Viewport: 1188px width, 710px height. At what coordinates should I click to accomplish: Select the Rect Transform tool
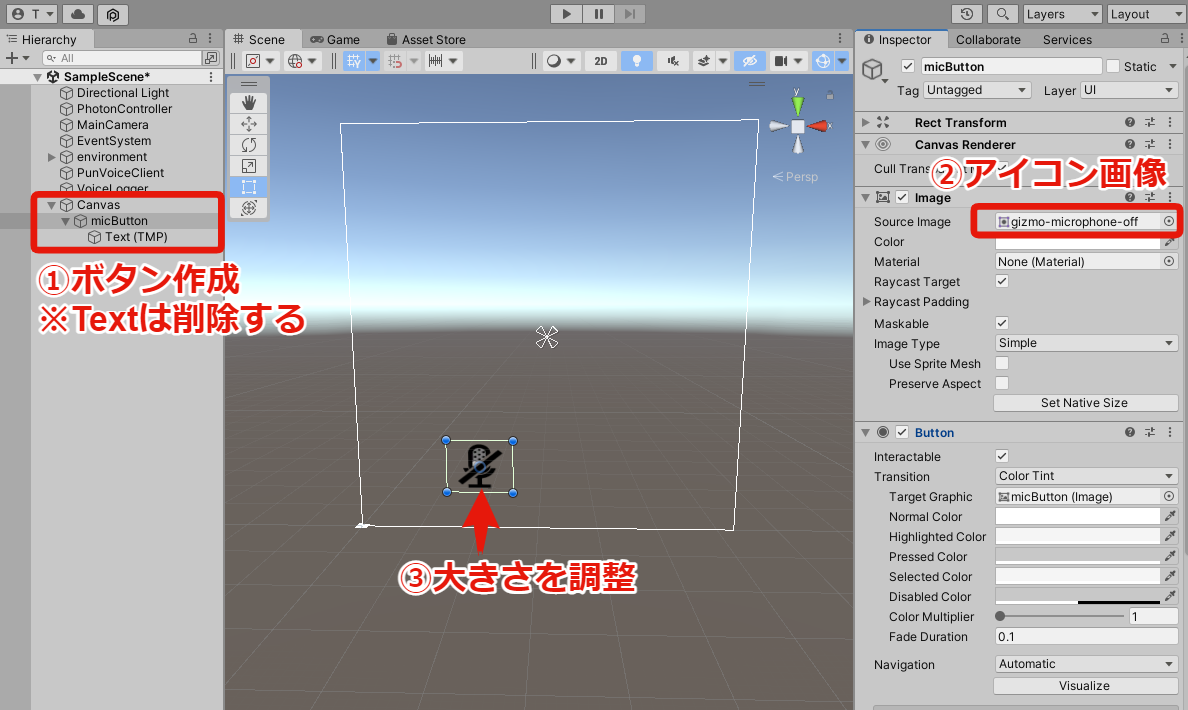click(x=247, y=186)
